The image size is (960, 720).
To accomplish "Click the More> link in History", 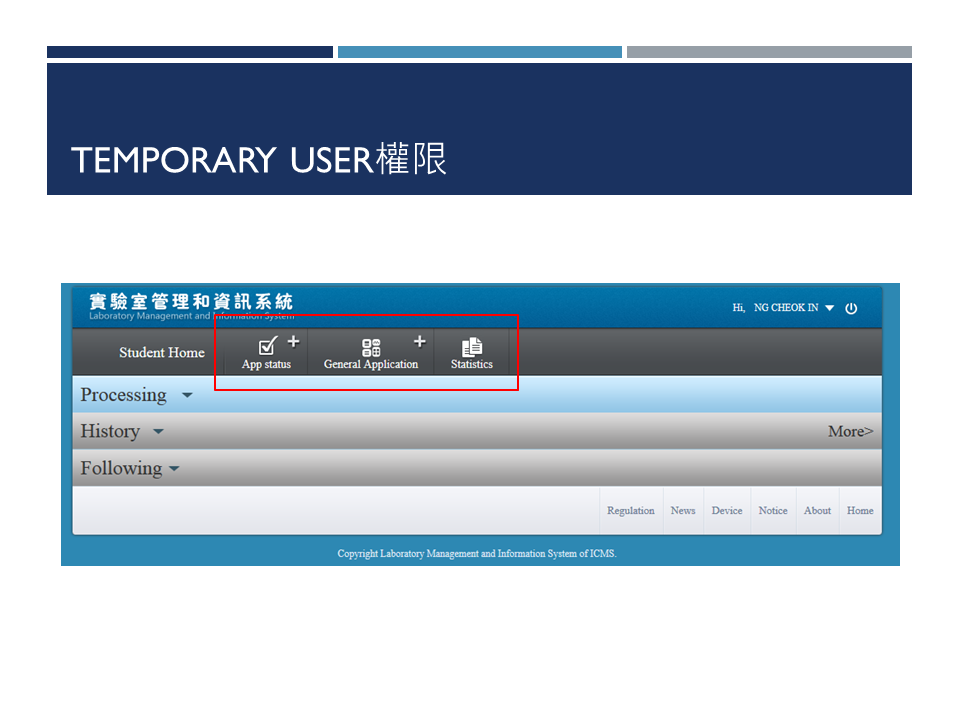I will (x=850, y=432).
